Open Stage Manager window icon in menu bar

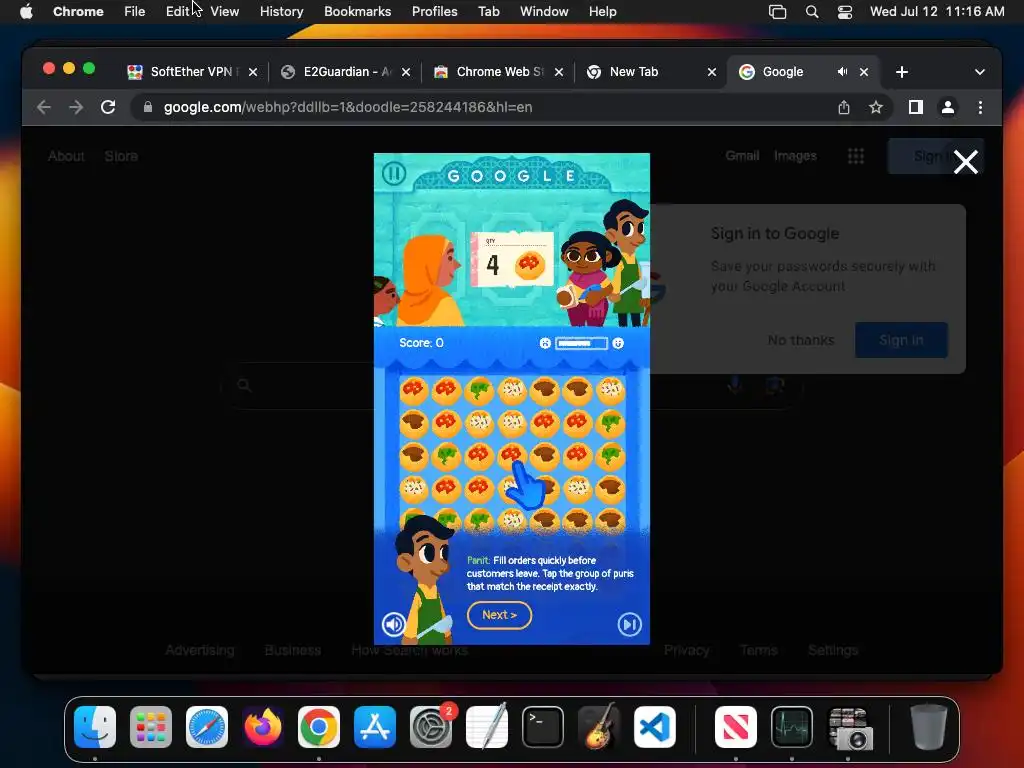point(777,12)
